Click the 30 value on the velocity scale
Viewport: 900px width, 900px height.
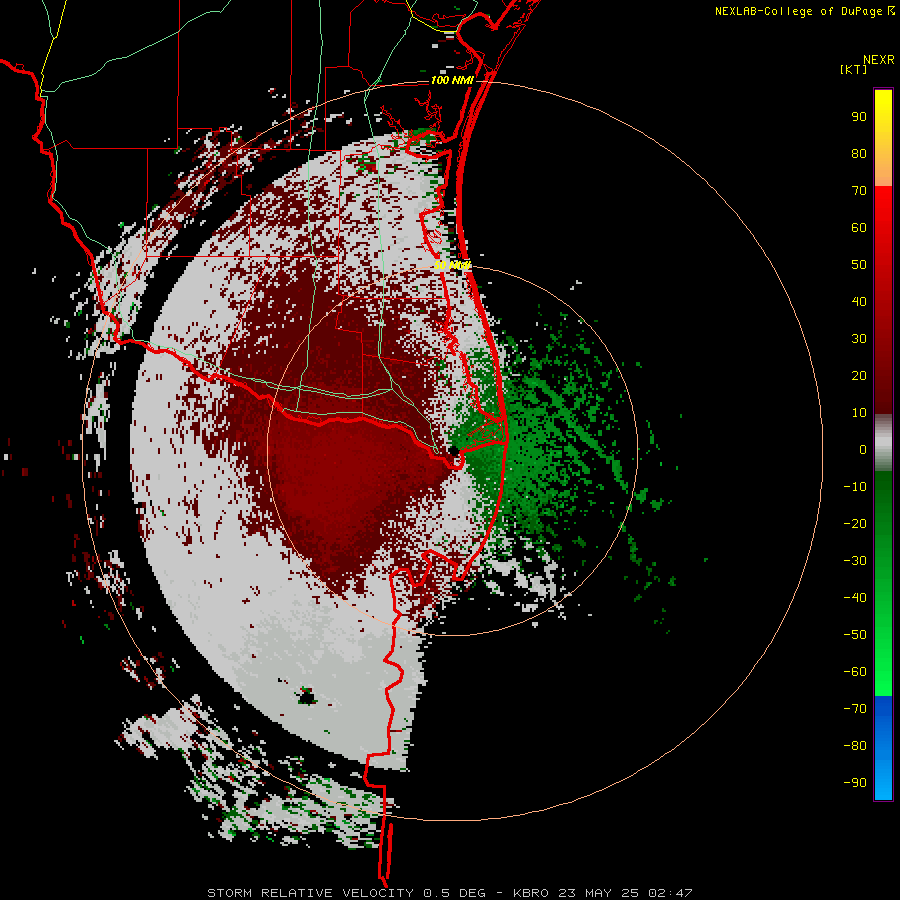(x=859, y=339)
